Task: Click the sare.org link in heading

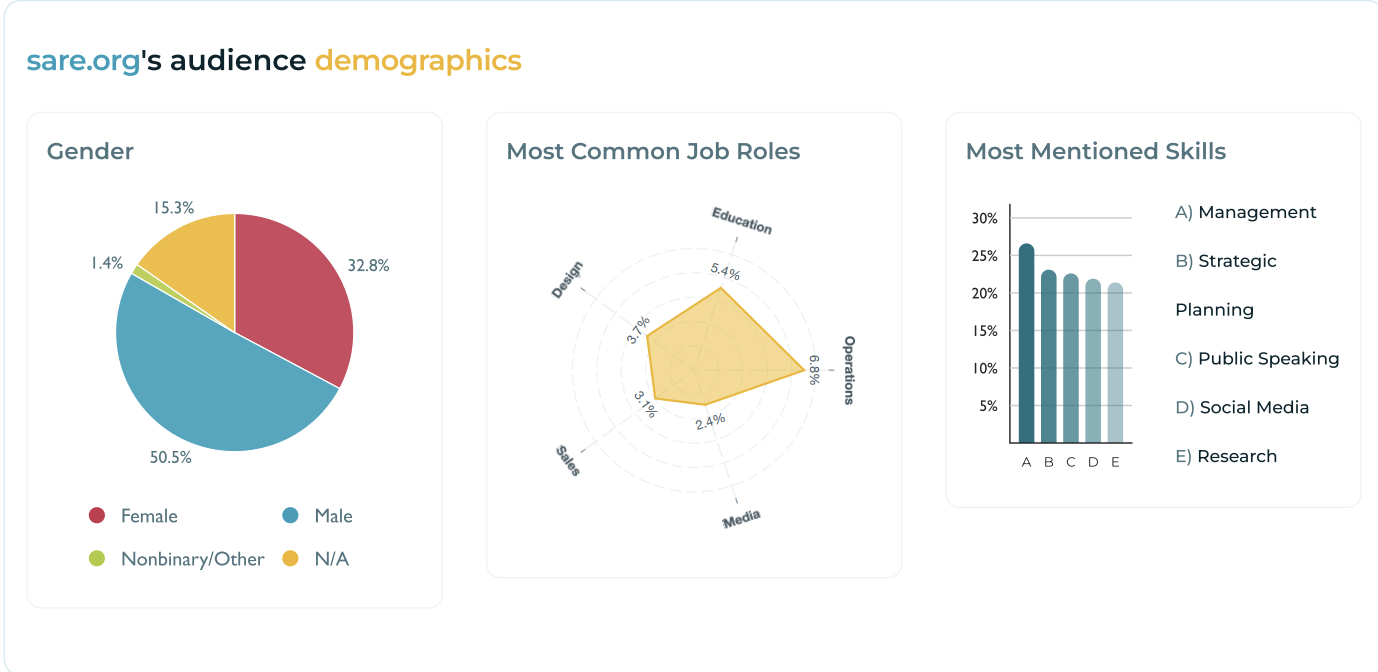Action: (83, 61)
